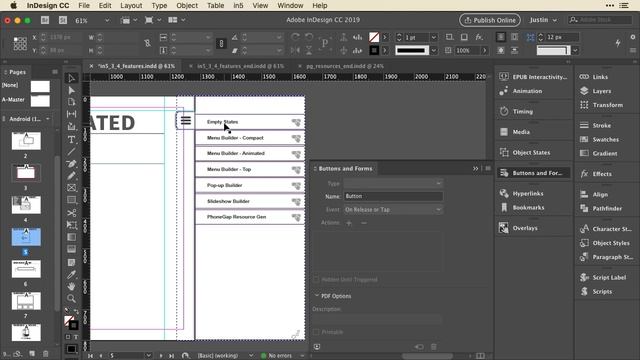The image size is (640, 360).
Task: Collapse Buttons and Forms panel with double chevron
Action: [476, 169]
